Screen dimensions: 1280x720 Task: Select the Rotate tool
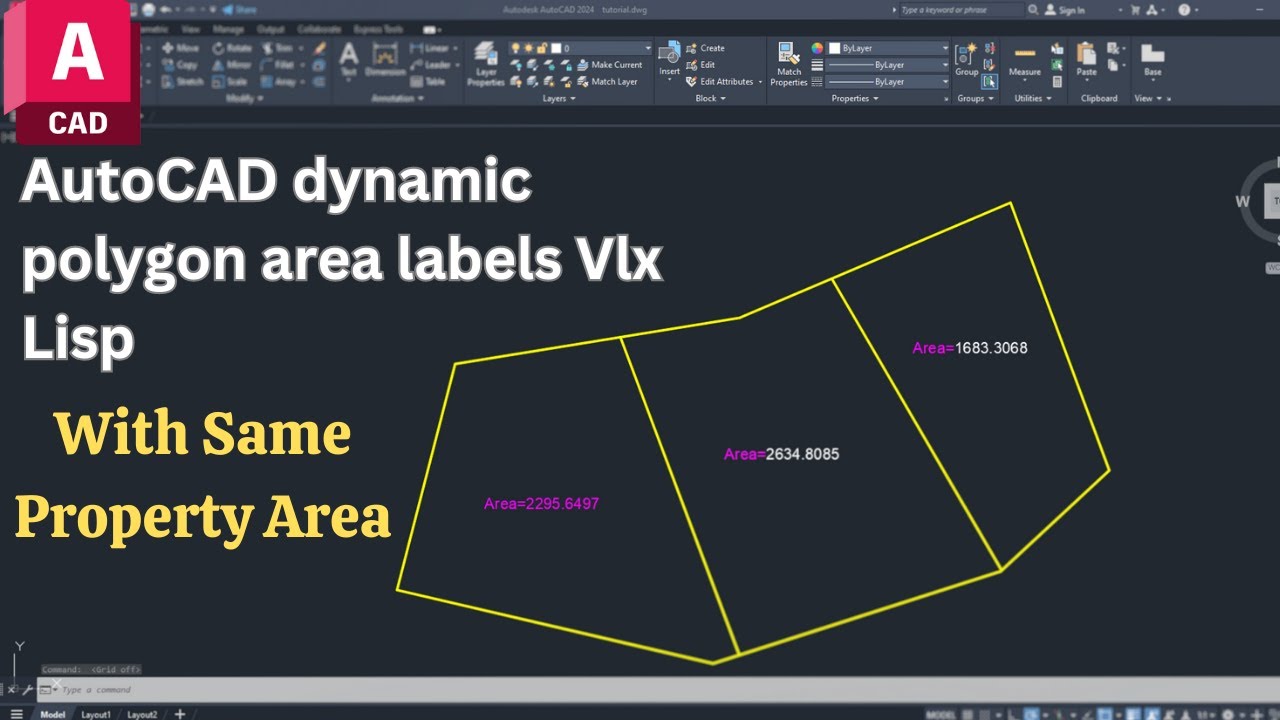(x=232, y=48)
